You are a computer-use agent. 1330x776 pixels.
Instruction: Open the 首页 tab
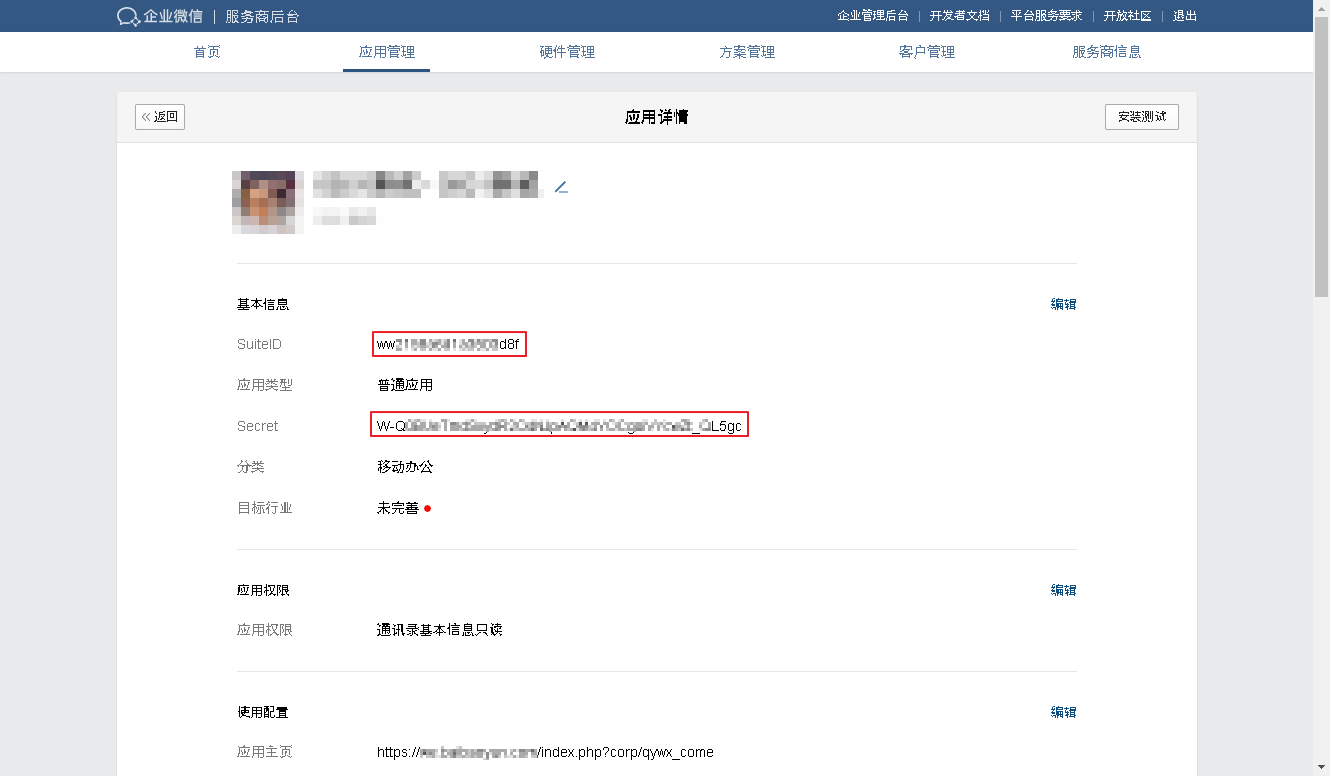pyautogui.click(x=207, y=52)
